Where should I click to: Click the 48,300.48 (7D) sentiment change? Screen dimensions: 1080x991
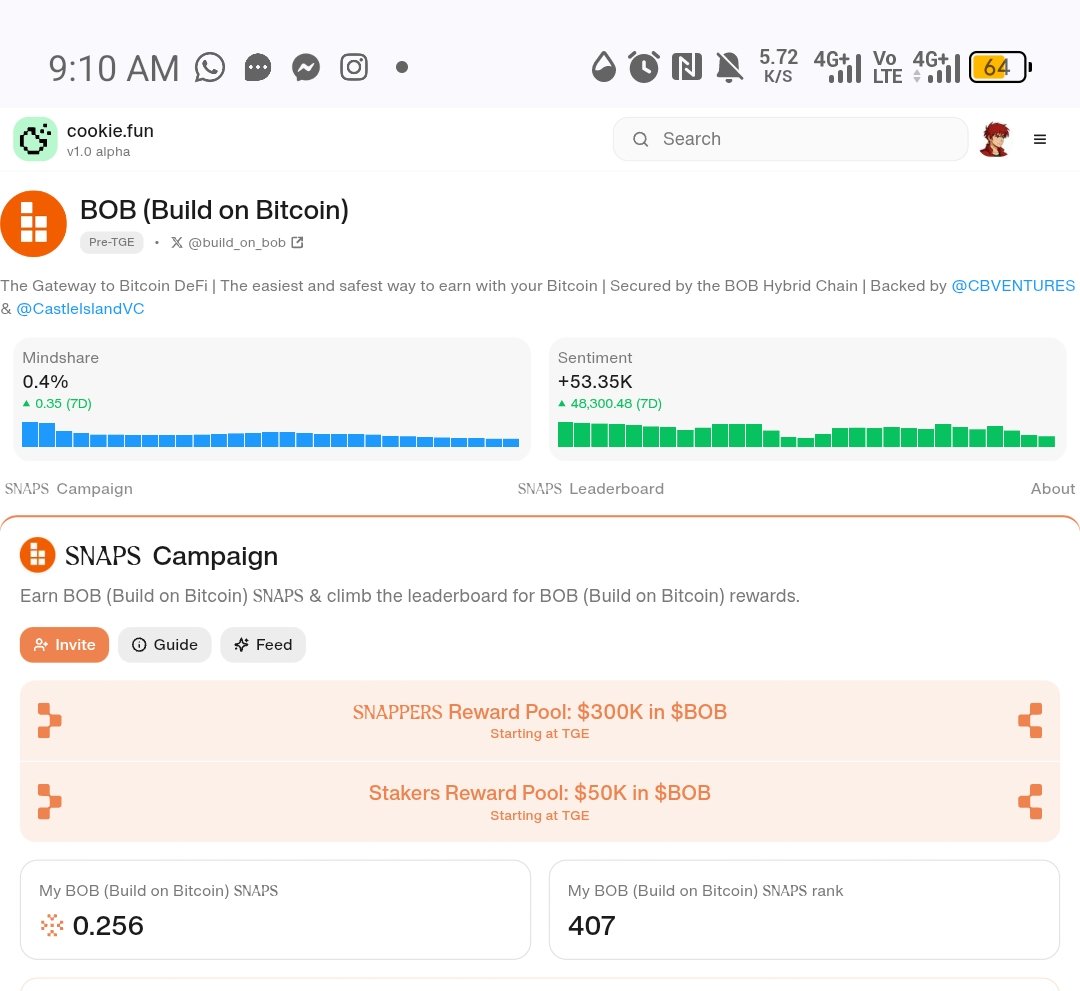(x=610, y=404)
